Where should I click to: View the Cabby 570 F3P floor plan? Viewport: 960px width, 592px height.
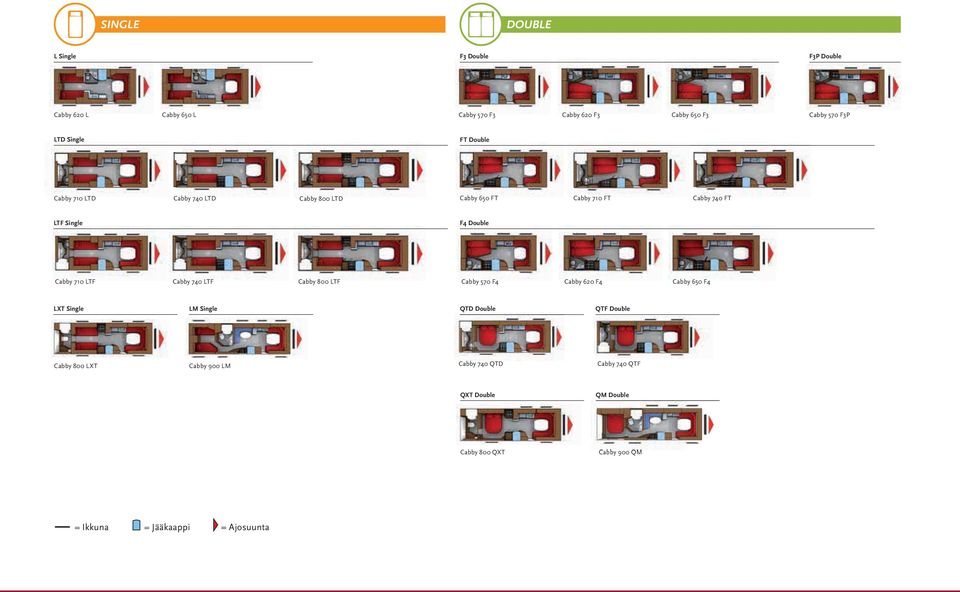[853, 86]
